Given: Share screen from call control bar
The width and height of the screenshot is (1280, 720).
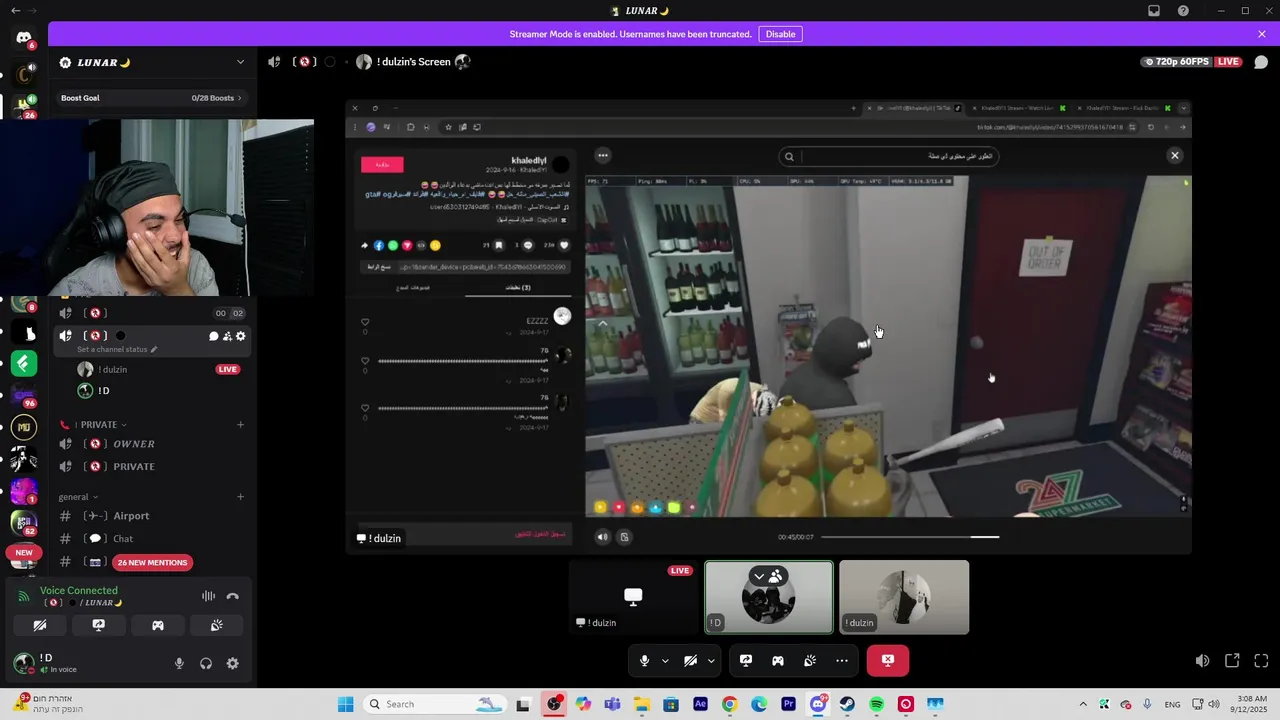Looking at the screenshot, I should 746,661.
